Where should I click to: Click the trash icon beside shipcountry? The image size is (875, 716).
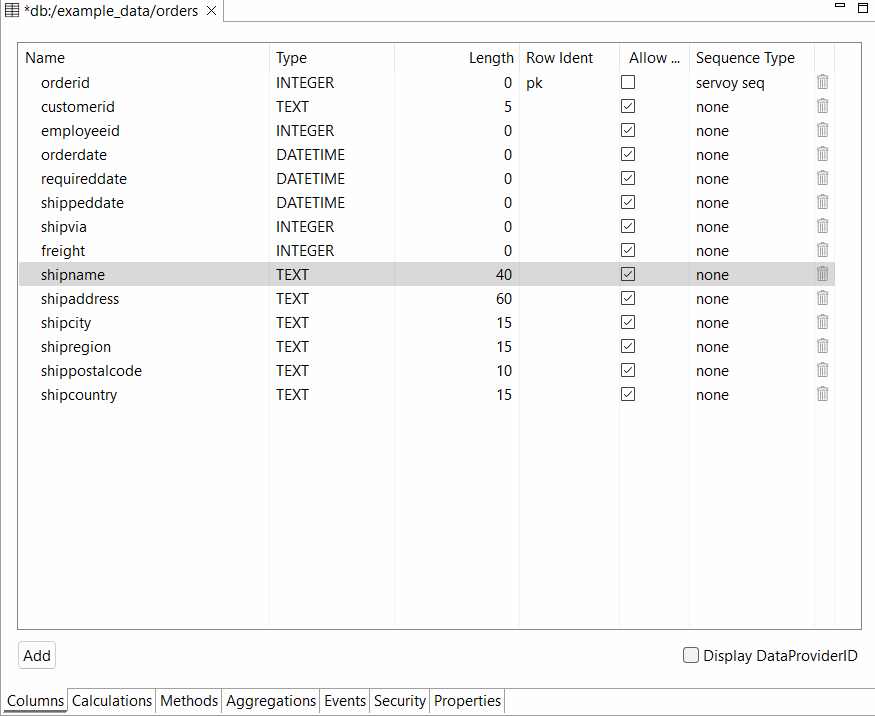coord(822,394)
